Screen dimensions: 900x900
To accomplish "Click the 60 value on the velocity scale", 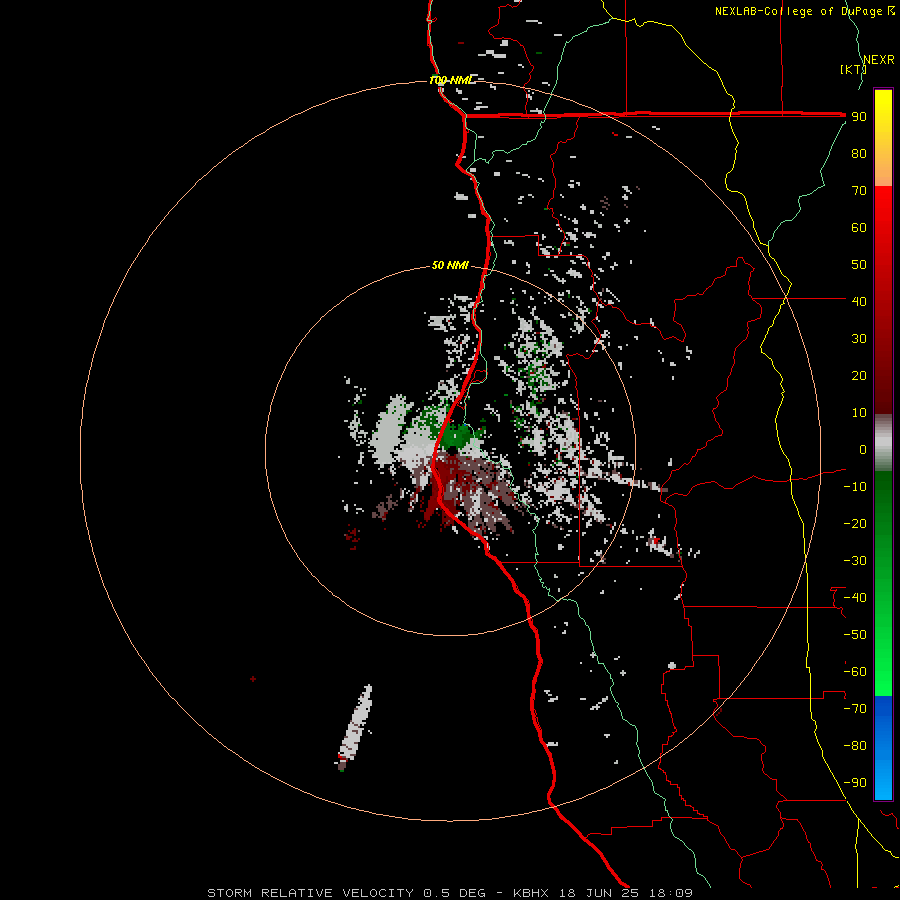I will pyautogui.click(x=859, y=228).
